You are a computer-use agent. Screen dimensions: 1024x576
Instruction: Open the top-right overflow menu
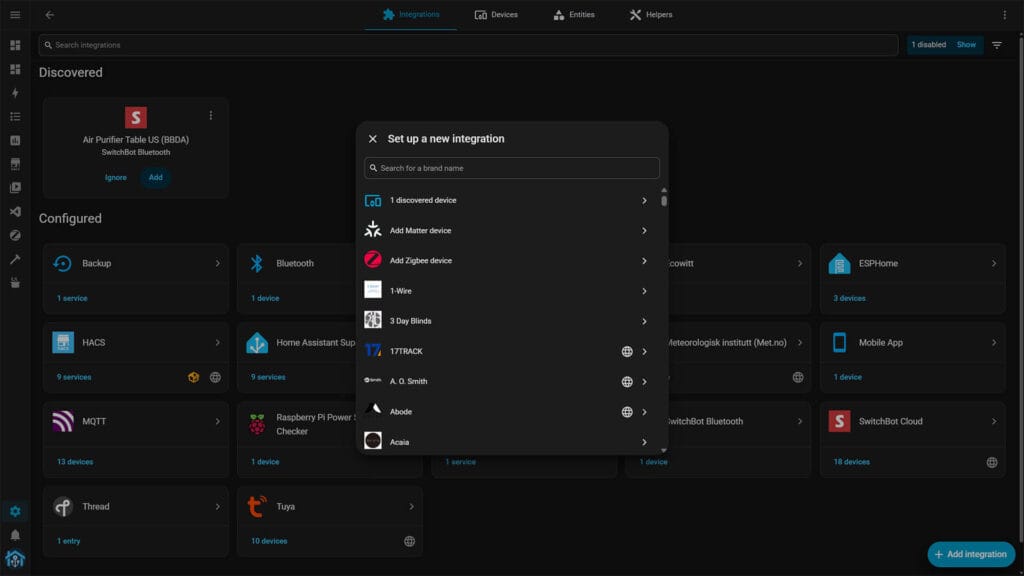1004,14
